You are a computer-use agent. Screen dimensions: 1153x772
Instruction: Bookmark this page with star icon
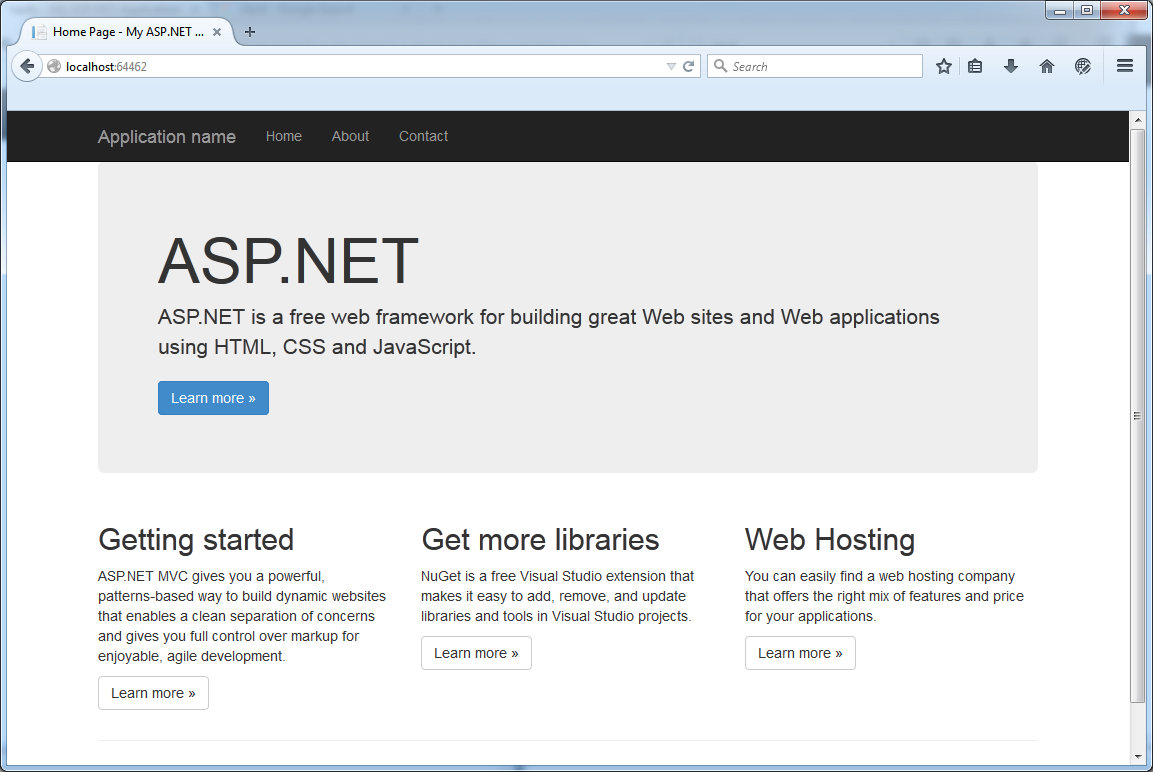pyautogui.click(x=943, y=66)
